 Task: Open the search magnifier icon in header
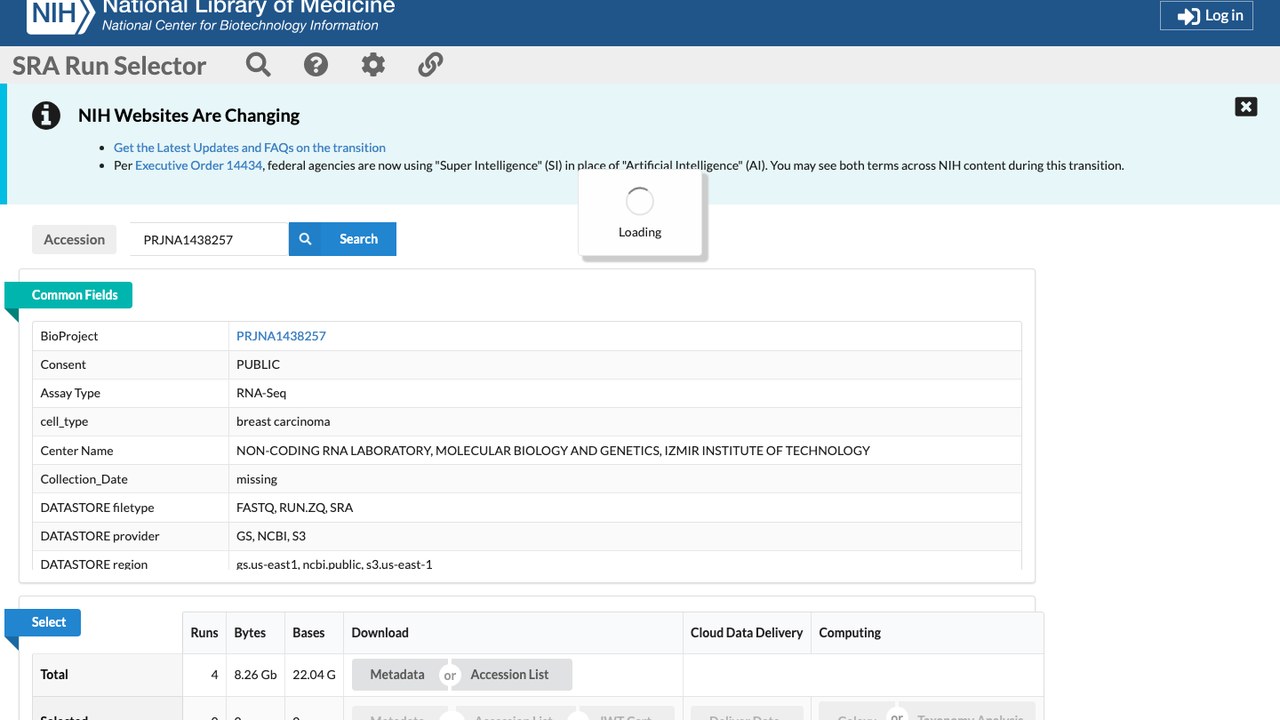tap(258, 65)
